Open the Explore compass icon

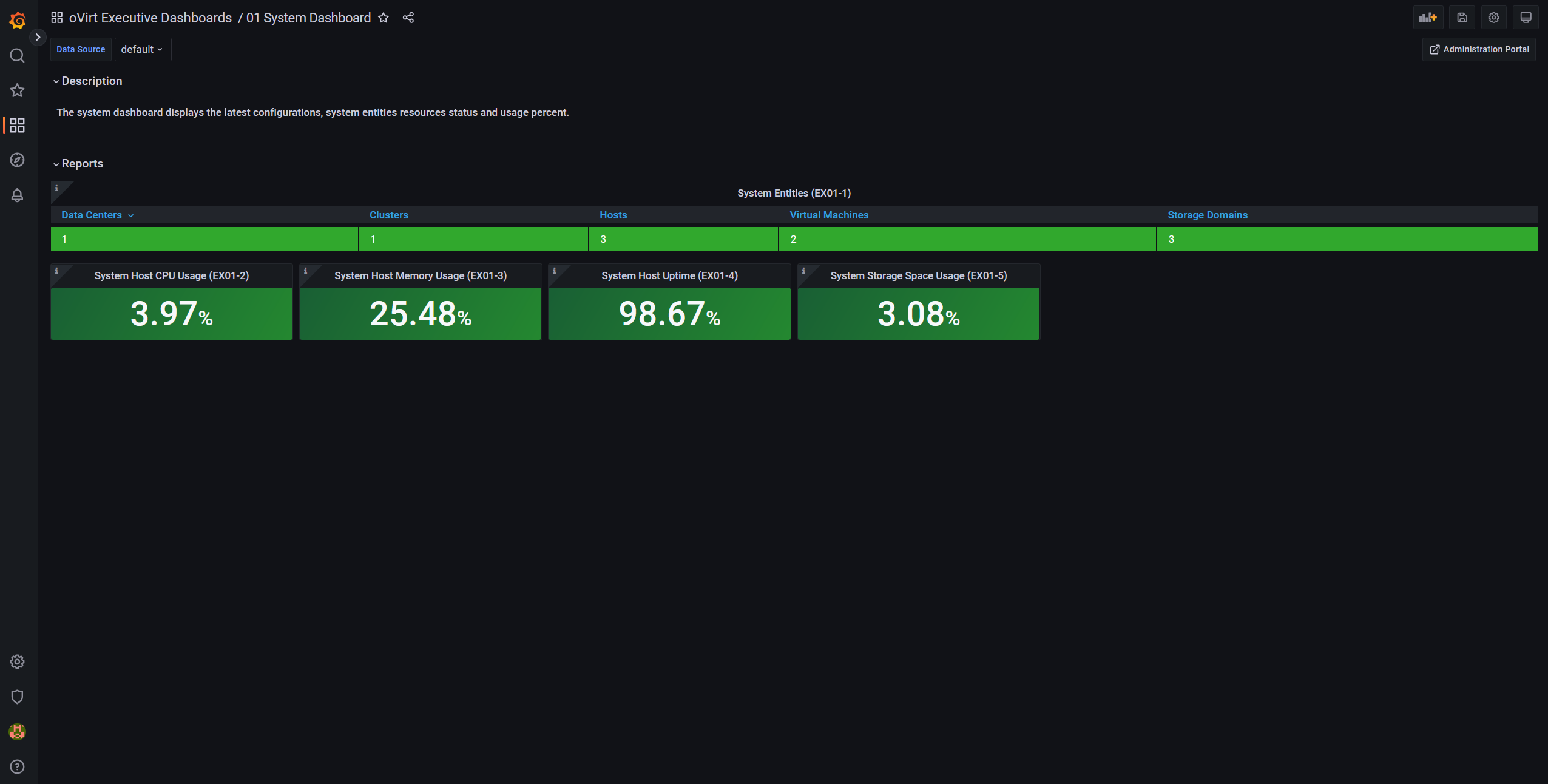[18, 160]
